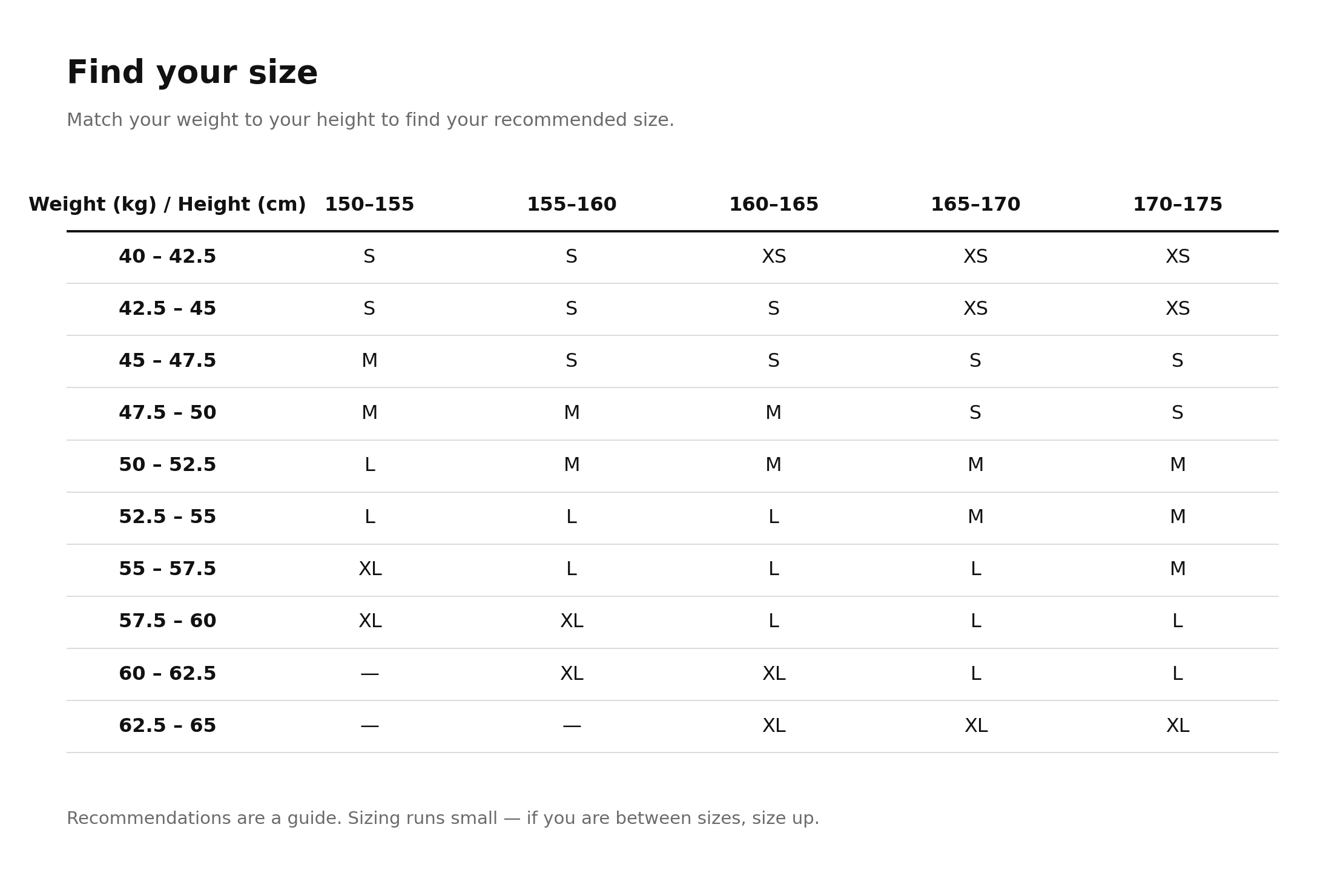Click the Weight (kg) / Height (cm) header
The image size is (1332, 896).
tap(167, 205)
